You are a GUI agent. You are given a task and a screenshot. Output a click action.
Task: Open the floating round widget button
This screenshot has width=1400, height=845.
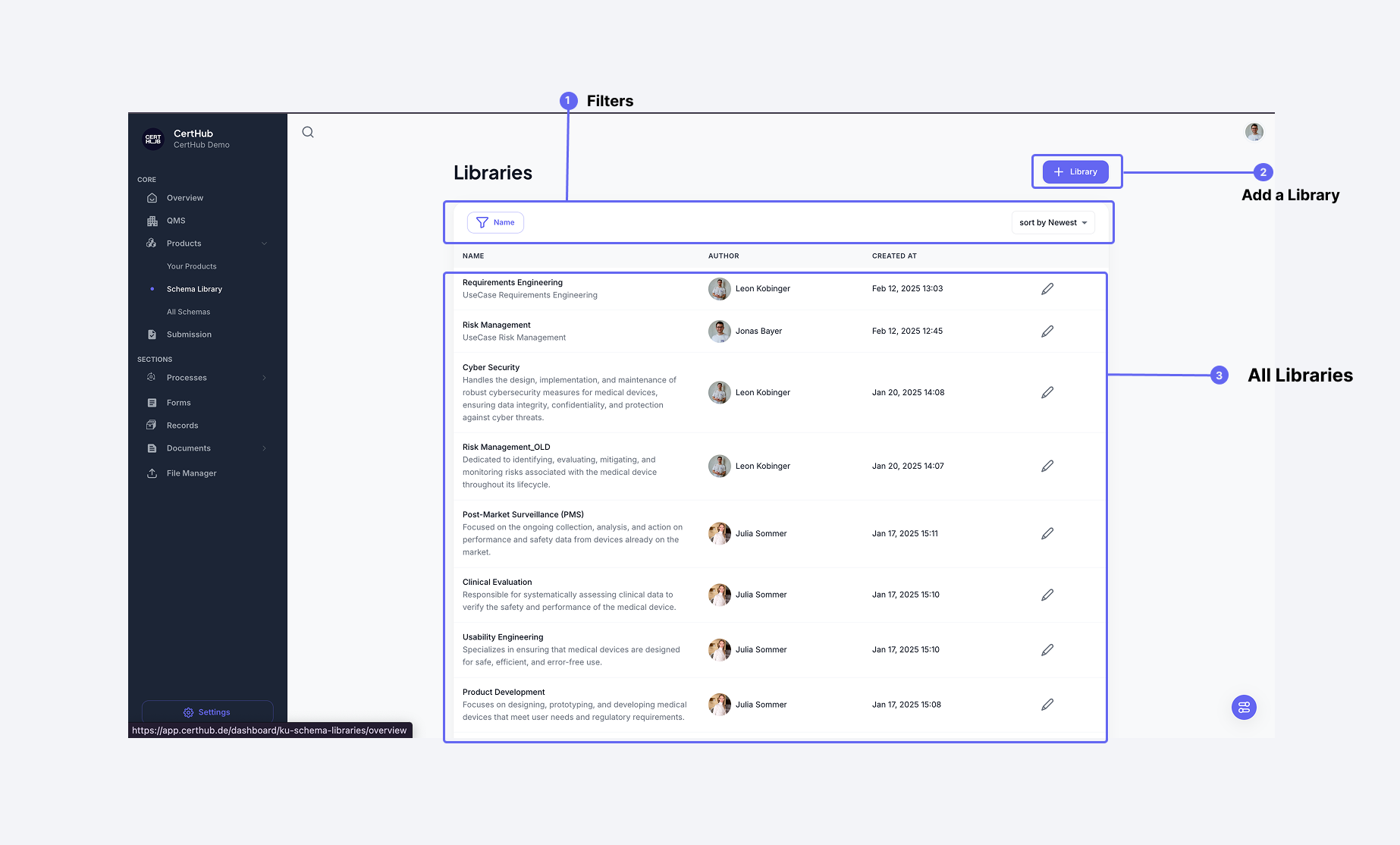[1244, 707]
